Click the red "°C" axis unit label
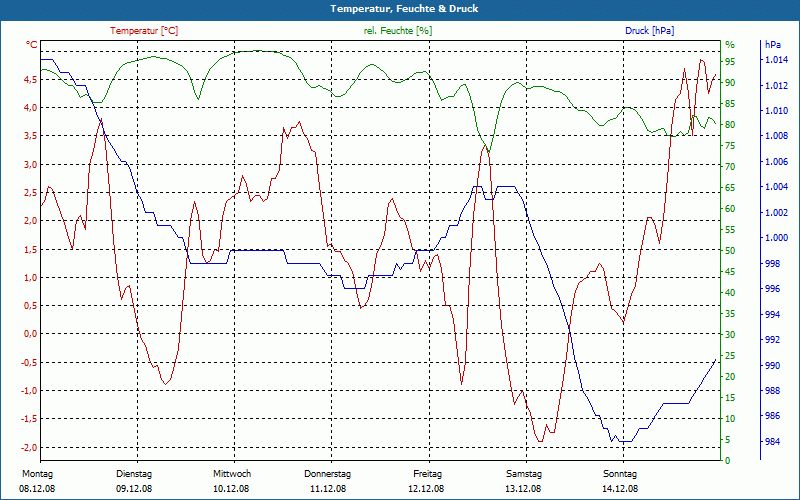800x500 pixels. pyautogui.click(x=32, y=45)
